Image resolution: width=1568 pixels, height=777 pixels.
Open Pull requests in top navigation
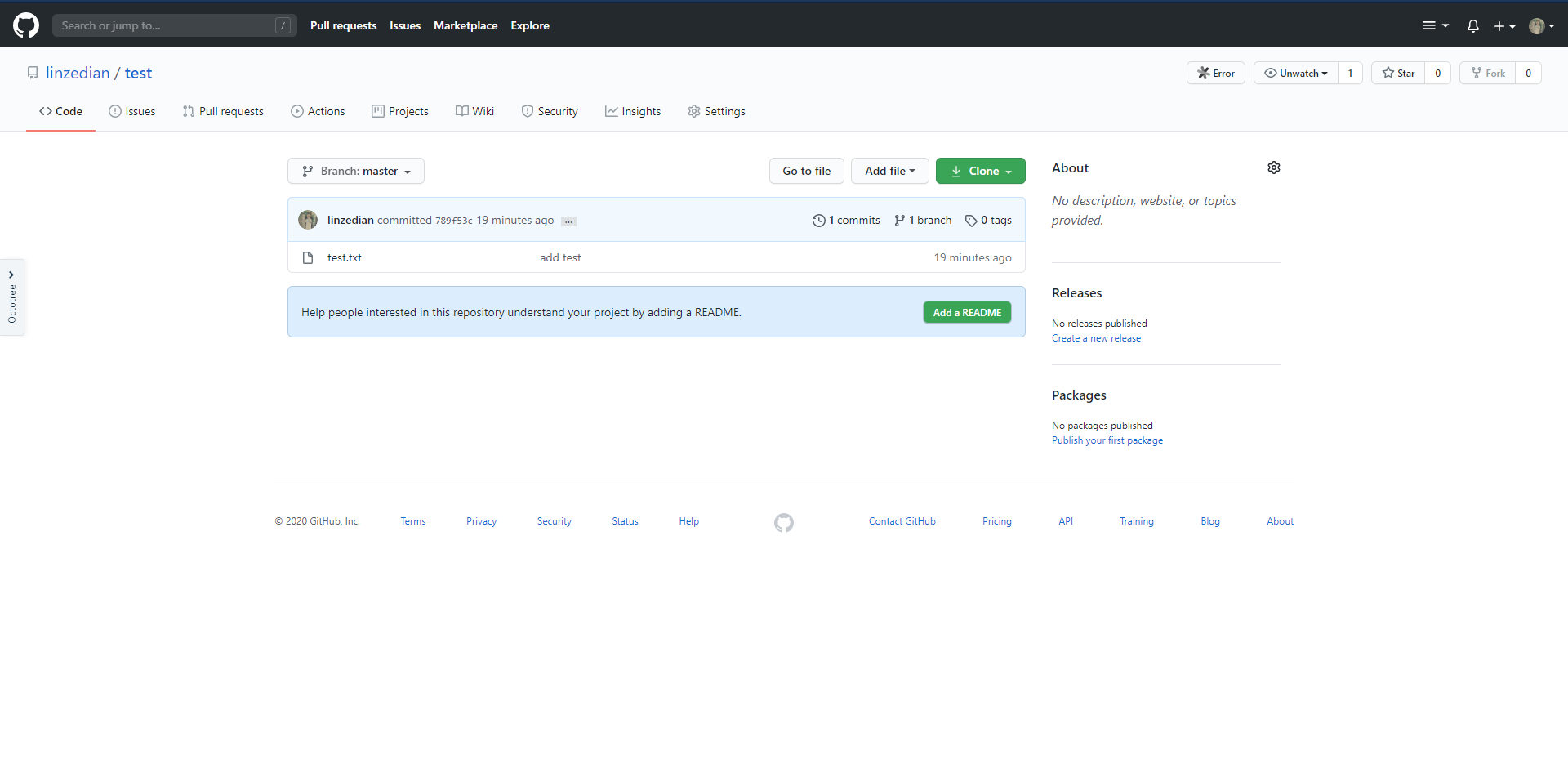(343, 25)
